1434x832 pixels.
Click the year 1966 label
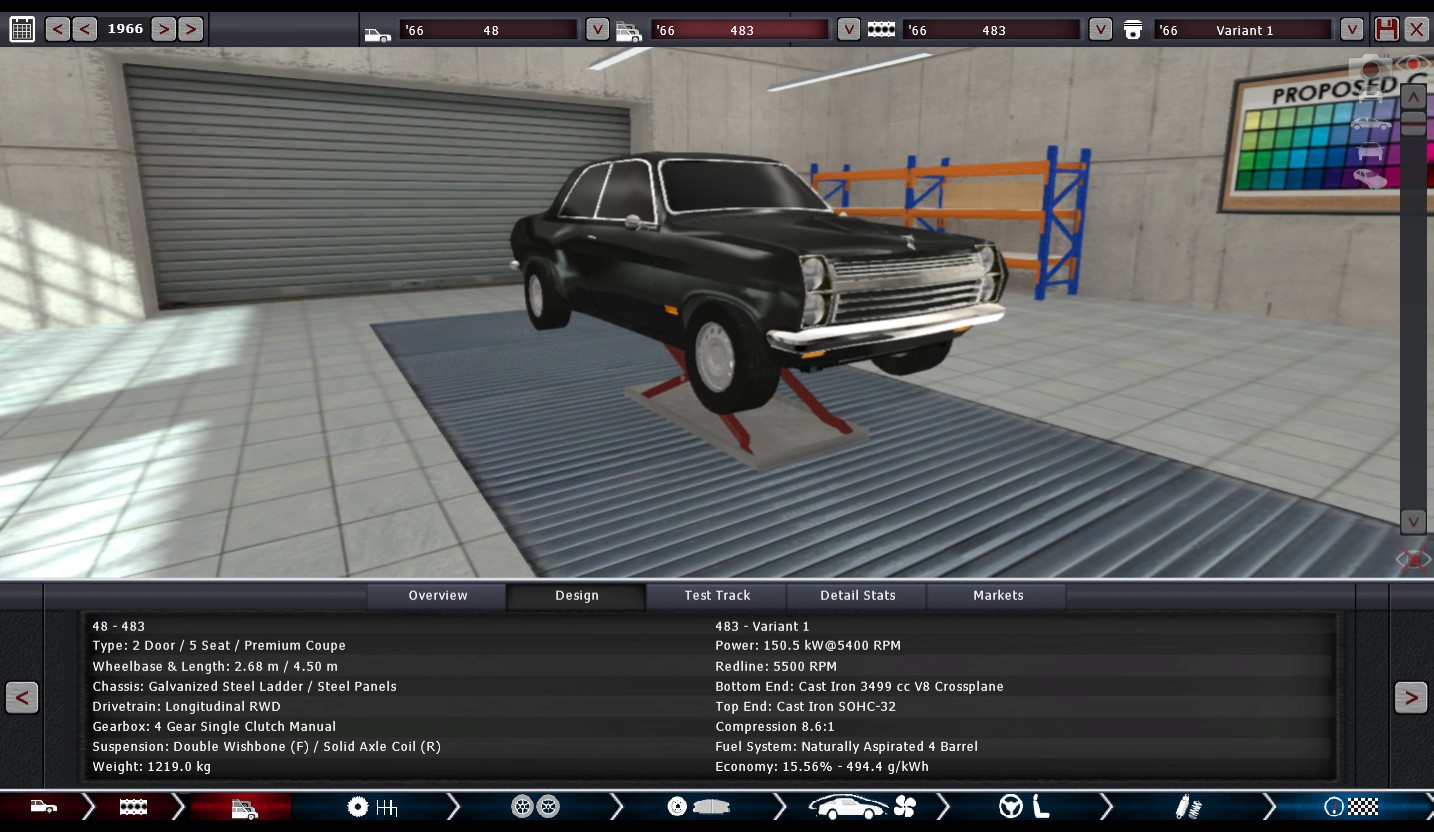(x=125, y=29)
